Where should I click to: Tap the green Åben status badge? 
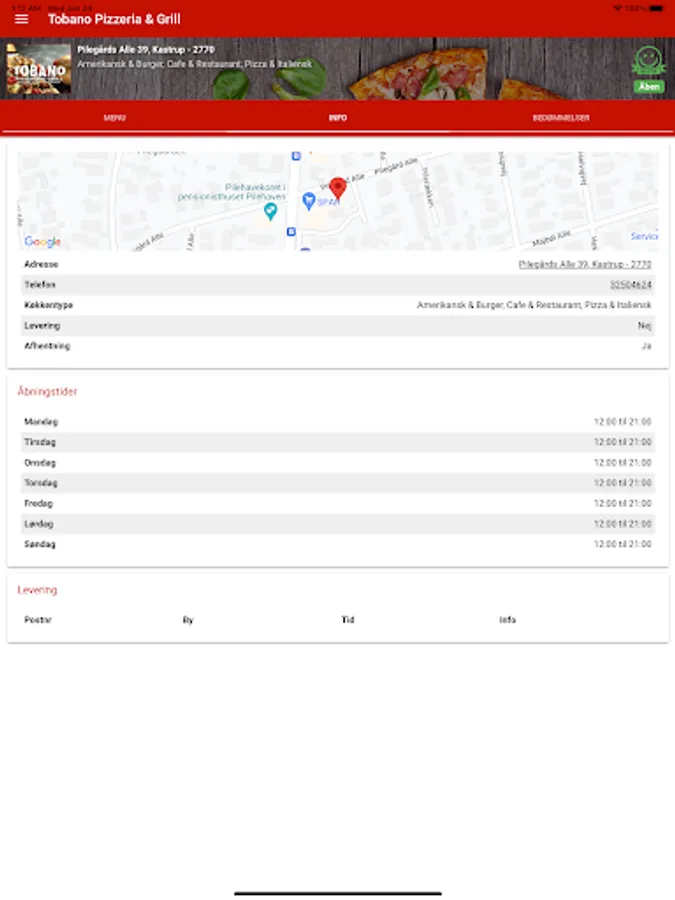[649, 87]
